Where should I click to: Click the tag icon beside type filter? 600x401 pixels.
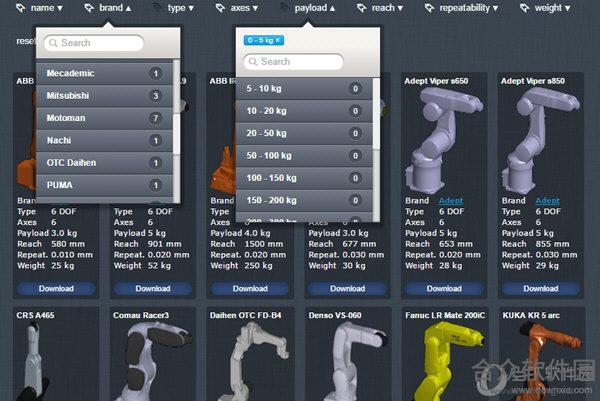[x=157, y=8]
